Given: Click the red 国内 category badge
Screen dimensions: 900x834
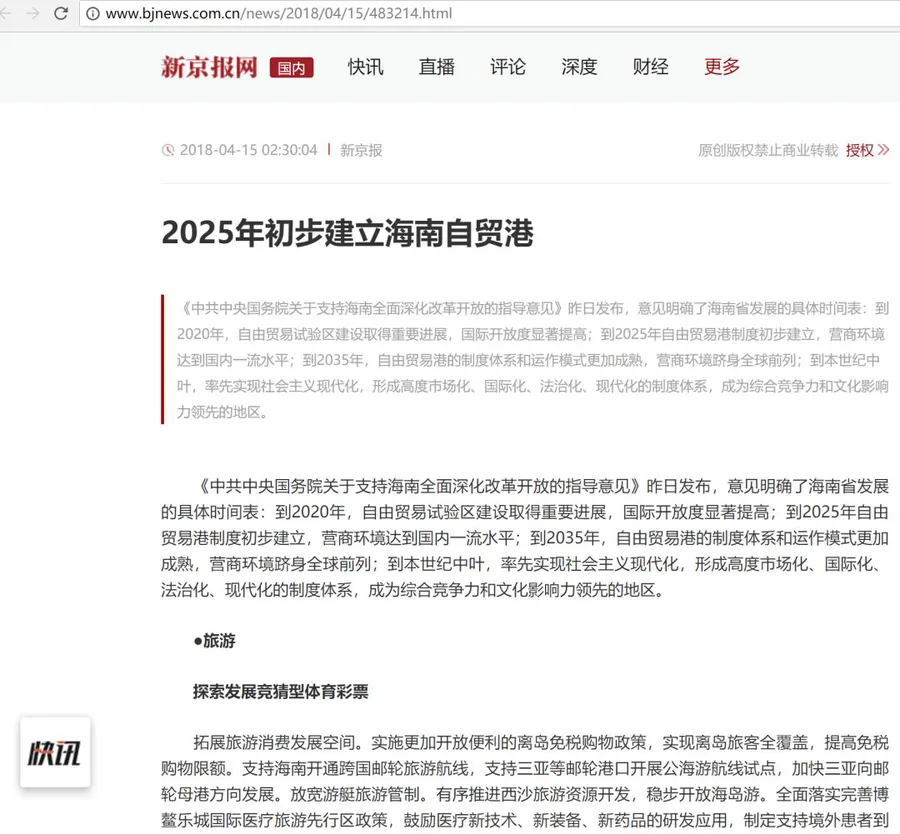Looking at the screenshot, I should tap(292, 68).
